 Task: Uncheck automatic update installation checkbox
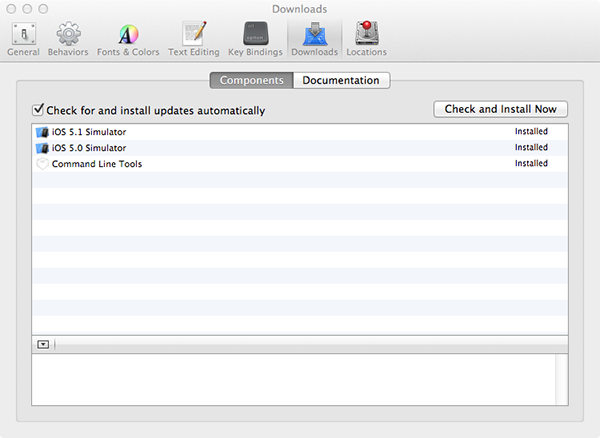38,110
